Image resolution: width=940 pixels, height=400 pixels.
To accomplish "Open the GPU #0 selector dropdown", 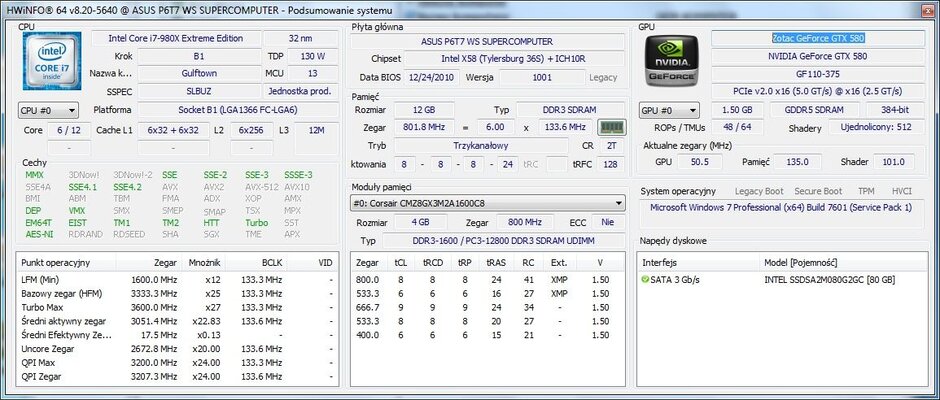I will (670, 109).
